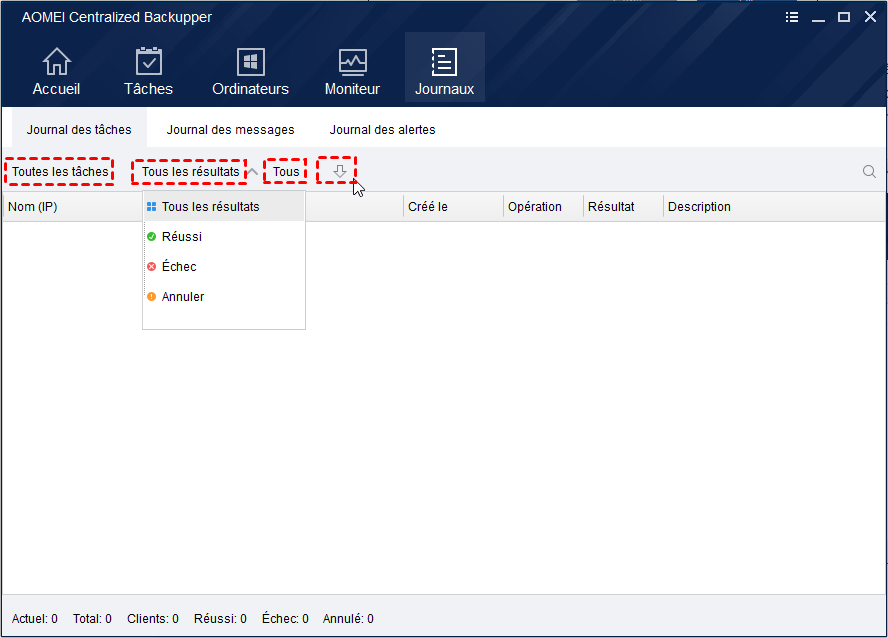
Task: Close the AOMEI Centralized Backupper window
Action: click(x=870, y=17)
